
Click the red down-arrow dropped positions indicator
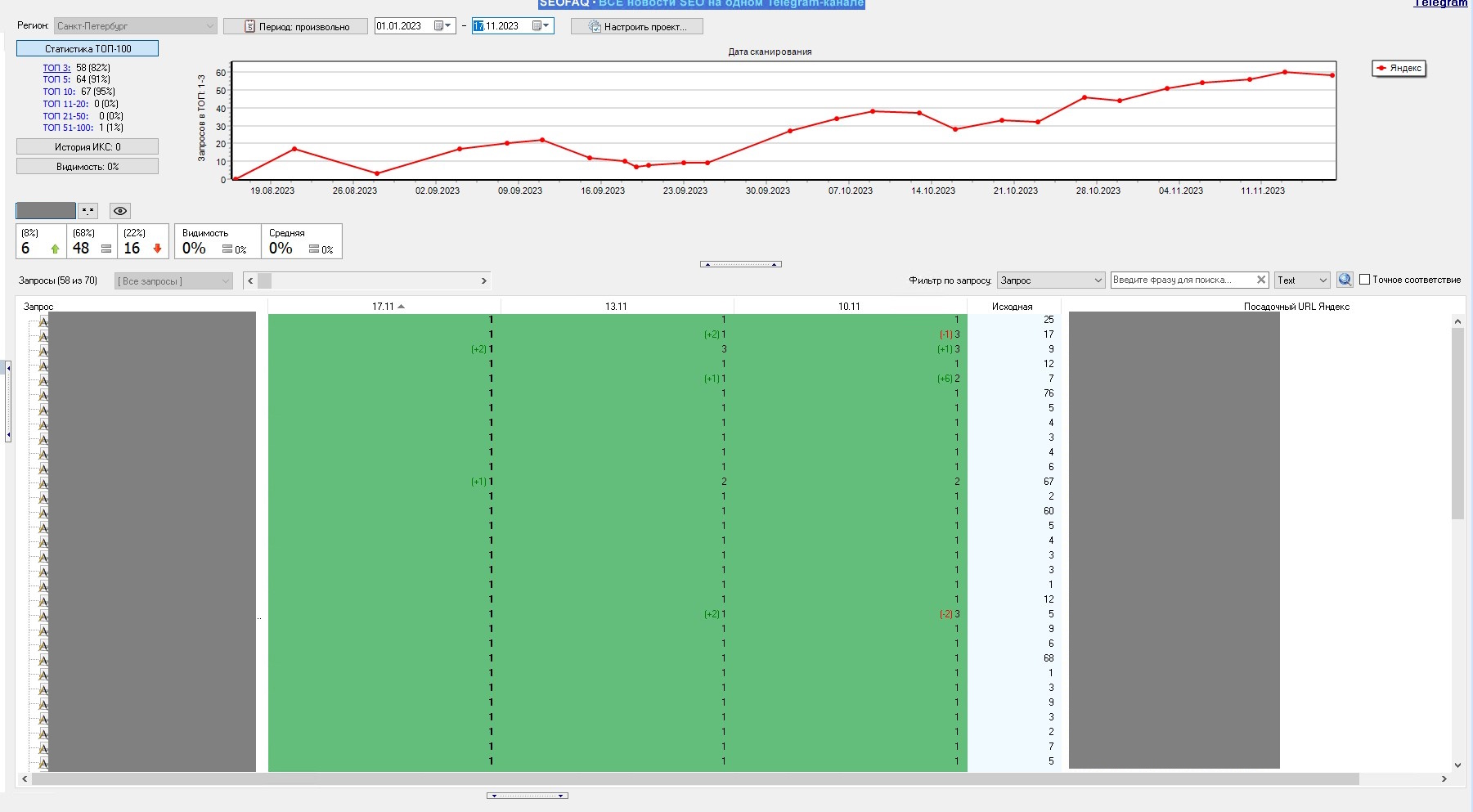pos(157,249)
